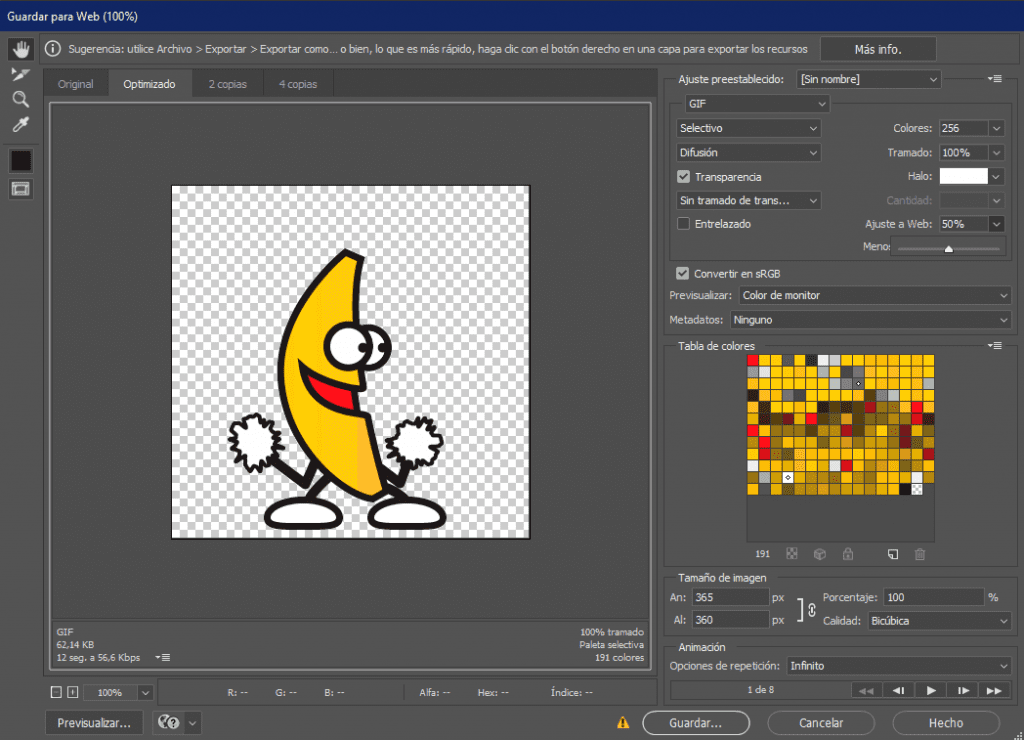Open the Colores dropdown
Screen dimensions: 1024x740
pos(998,128)
